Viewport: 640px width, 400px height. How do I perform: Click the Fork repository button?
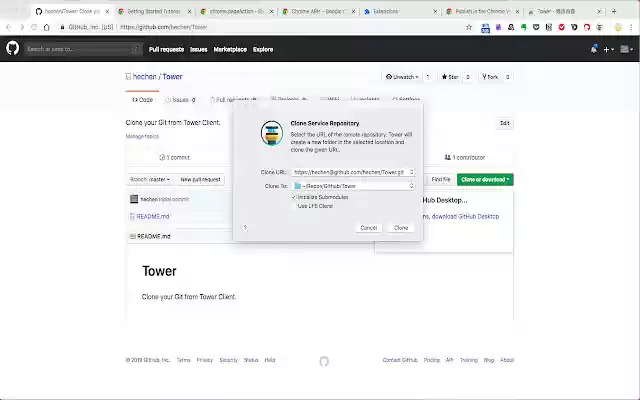pyautogui.click(x=490, y=77)
